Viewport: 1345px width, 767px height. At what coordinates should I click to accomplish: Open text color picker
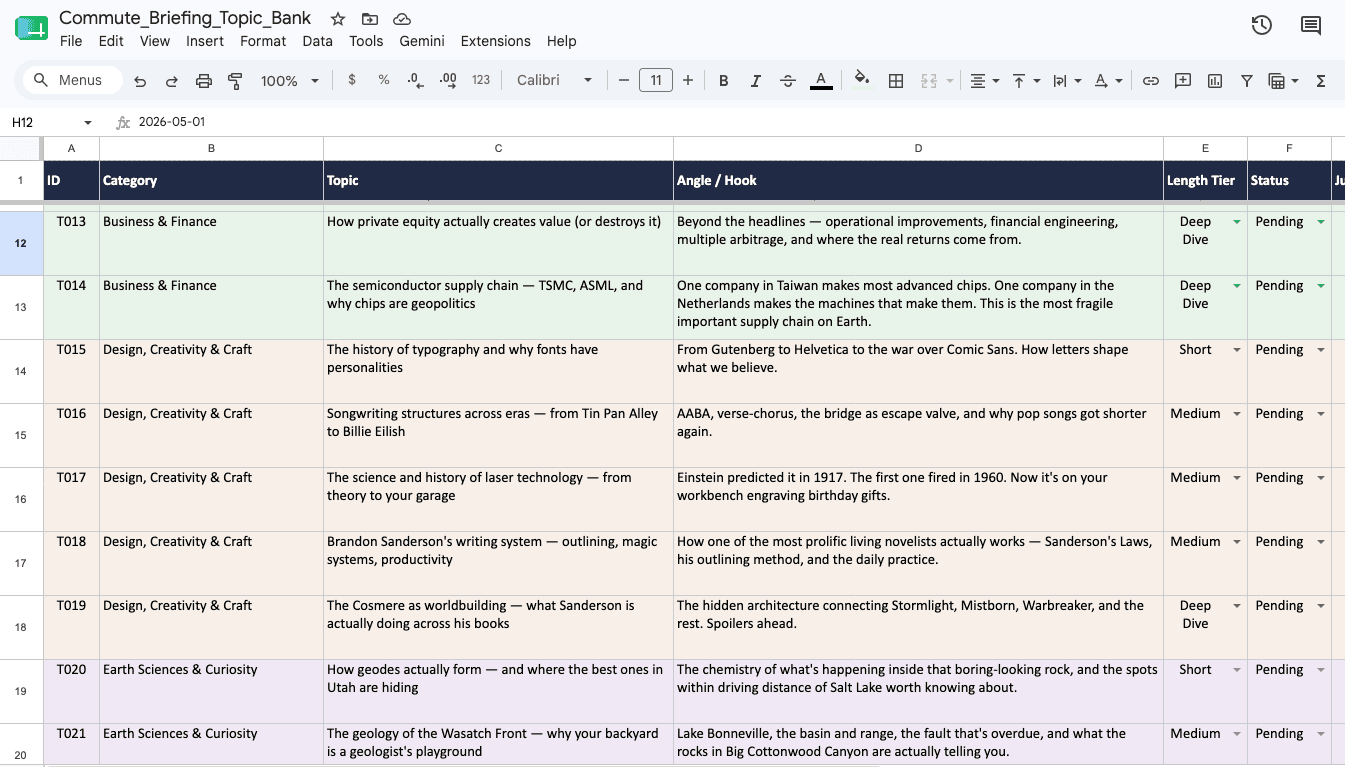[821, 81]
